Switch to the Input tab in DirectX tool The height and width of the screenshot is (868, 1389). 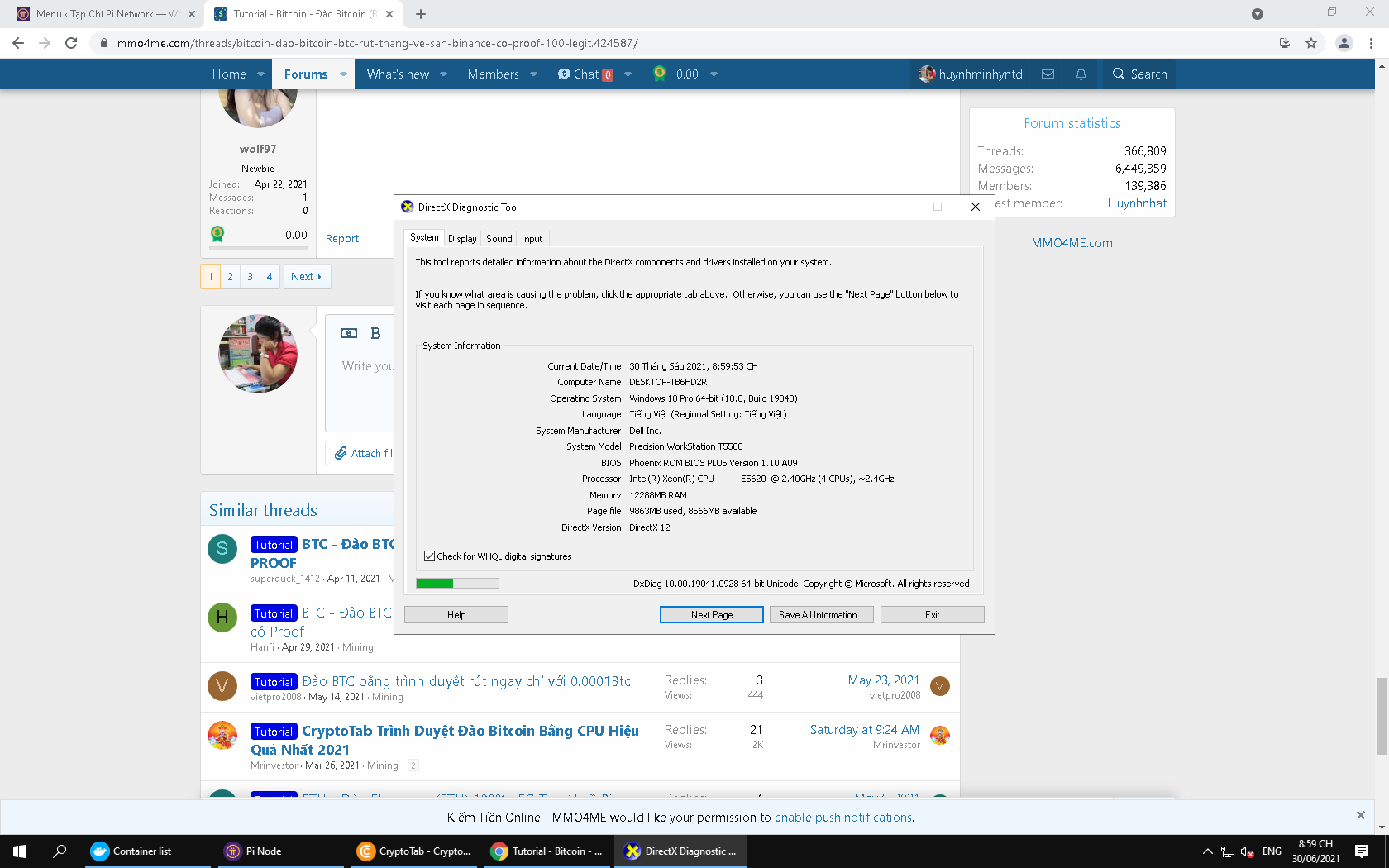tap(532, 239)
